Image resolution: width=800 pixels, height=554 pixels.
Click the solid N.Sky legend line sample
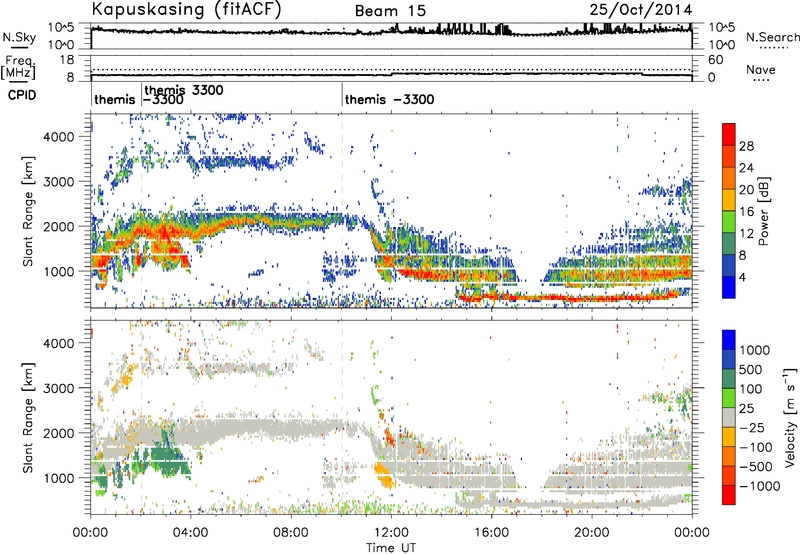pyautogui.click(x=19, y=48)
